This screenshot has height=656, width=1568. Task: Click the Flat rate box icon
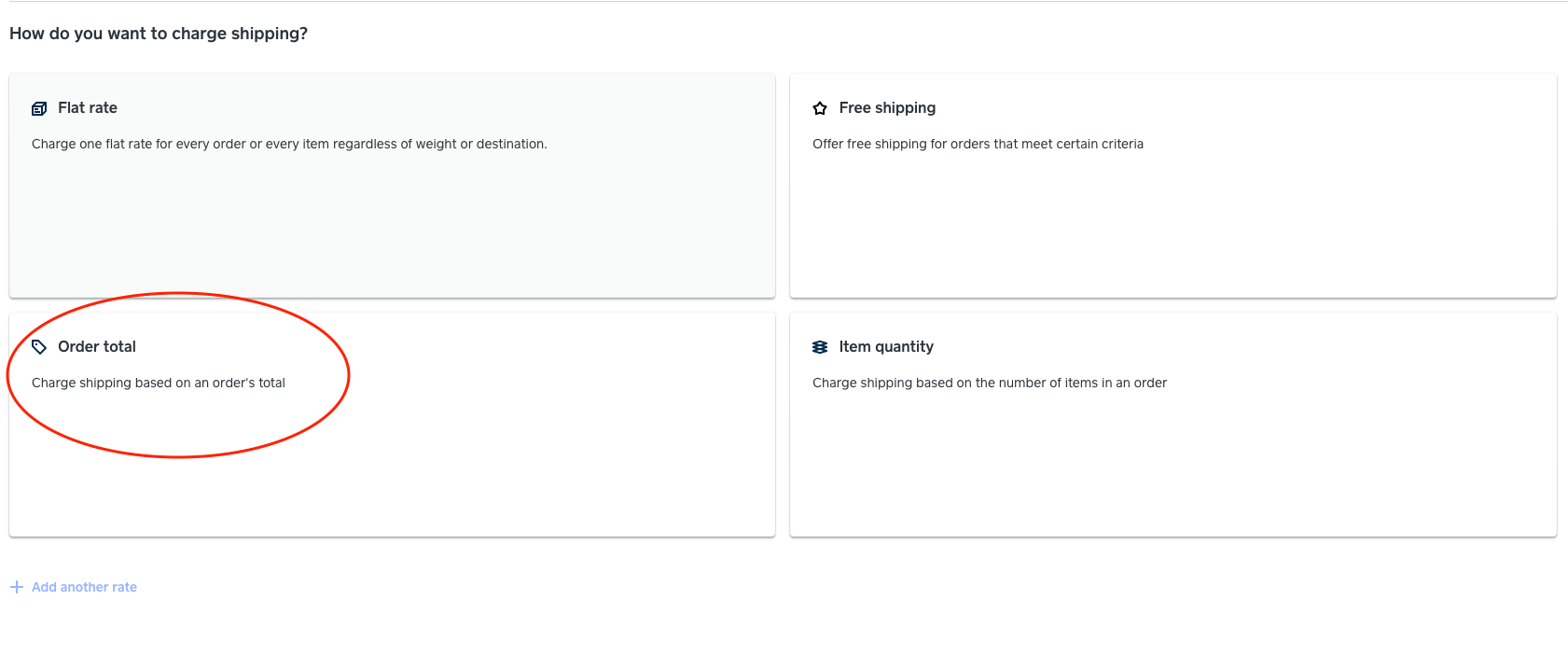(39, 108)
